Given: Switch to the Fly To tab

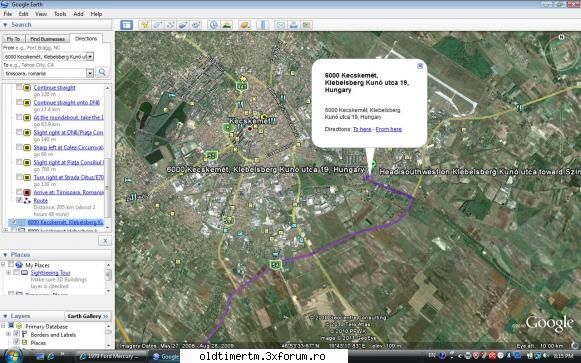Looking at the screenshot, I should click(x=13, y=39).
